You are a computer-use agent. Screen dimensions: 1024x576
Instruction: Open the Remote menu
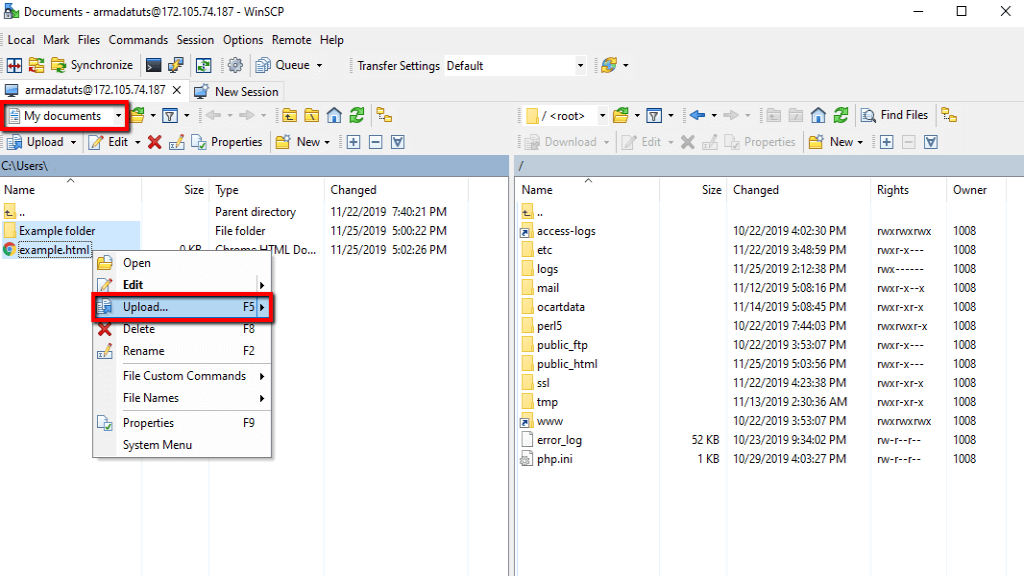click(291, 40)
